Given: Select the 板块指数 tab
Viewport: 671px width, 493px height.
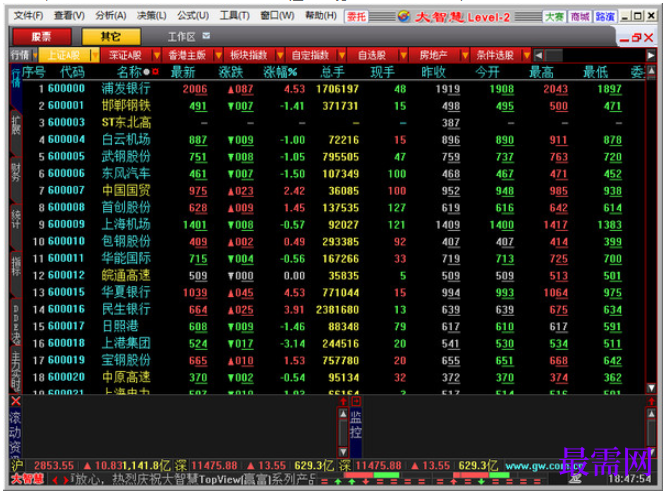Looking at the screenshot, I should tap(249, 55).
